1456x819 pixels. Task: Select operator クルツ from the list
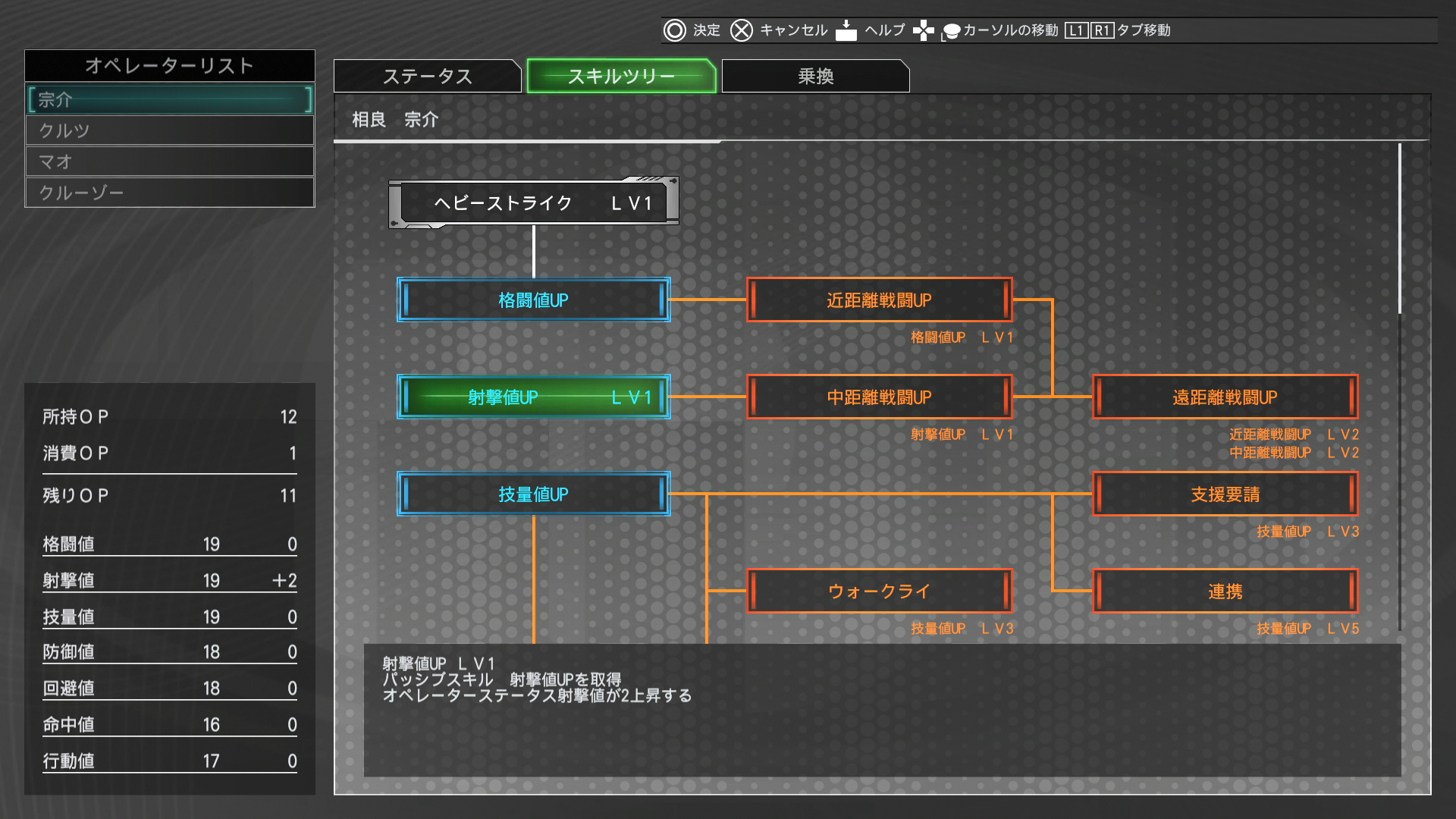(x=170, y=130)
